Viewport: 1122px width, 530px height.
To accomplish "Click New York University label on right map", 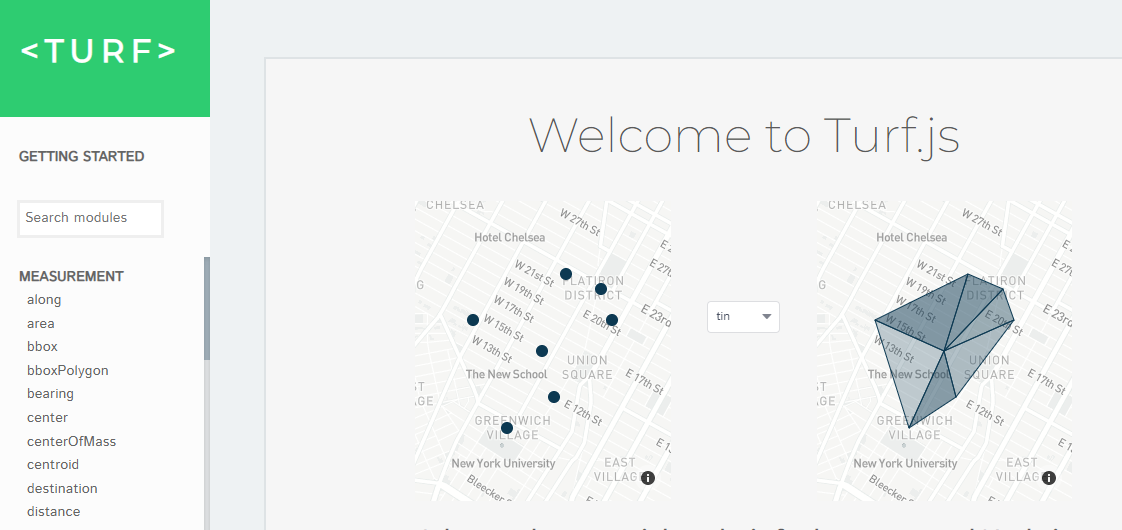I will [x=904, y=463].
